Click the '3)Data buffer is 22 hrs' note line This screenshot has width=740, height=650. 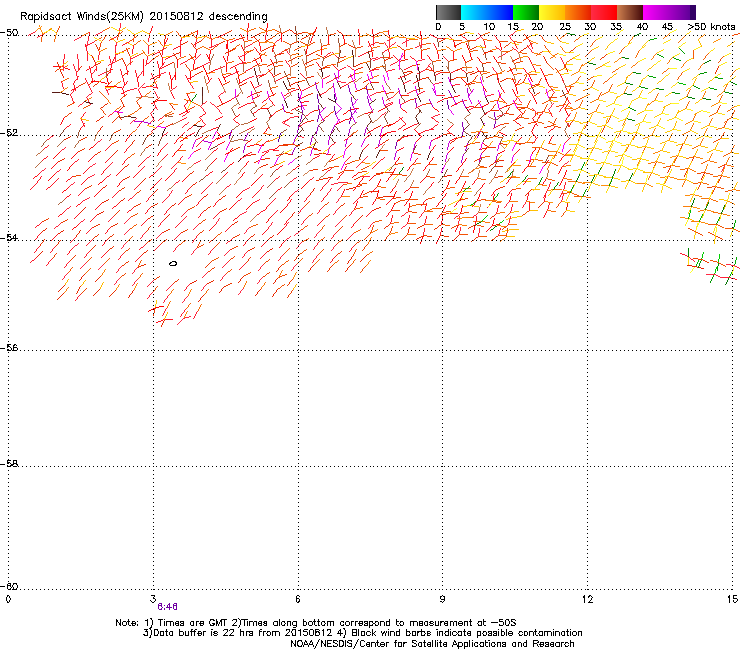coord(362,633)
